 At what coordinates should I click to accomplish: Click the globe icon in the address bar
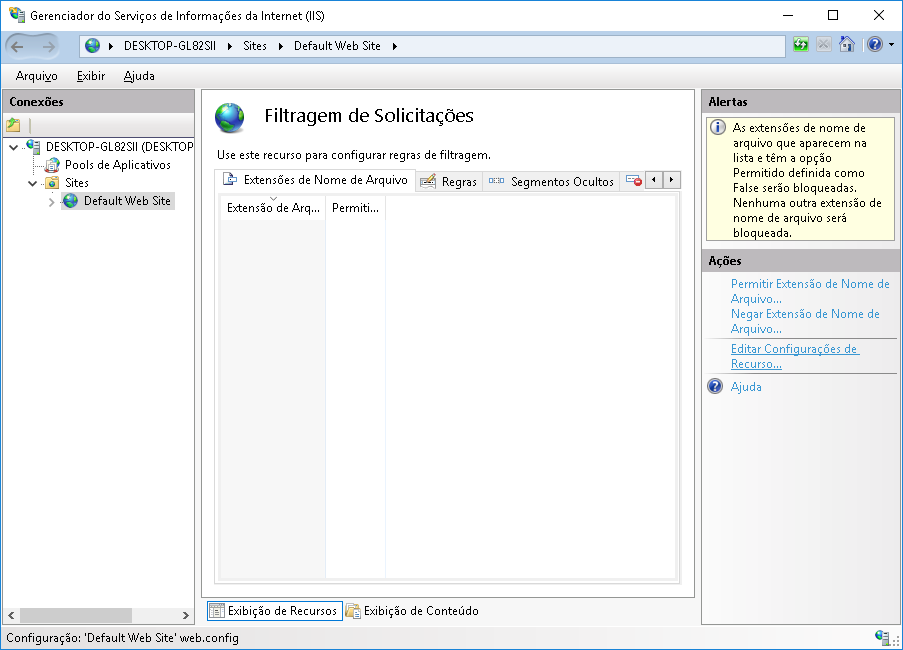coord(92,46)
